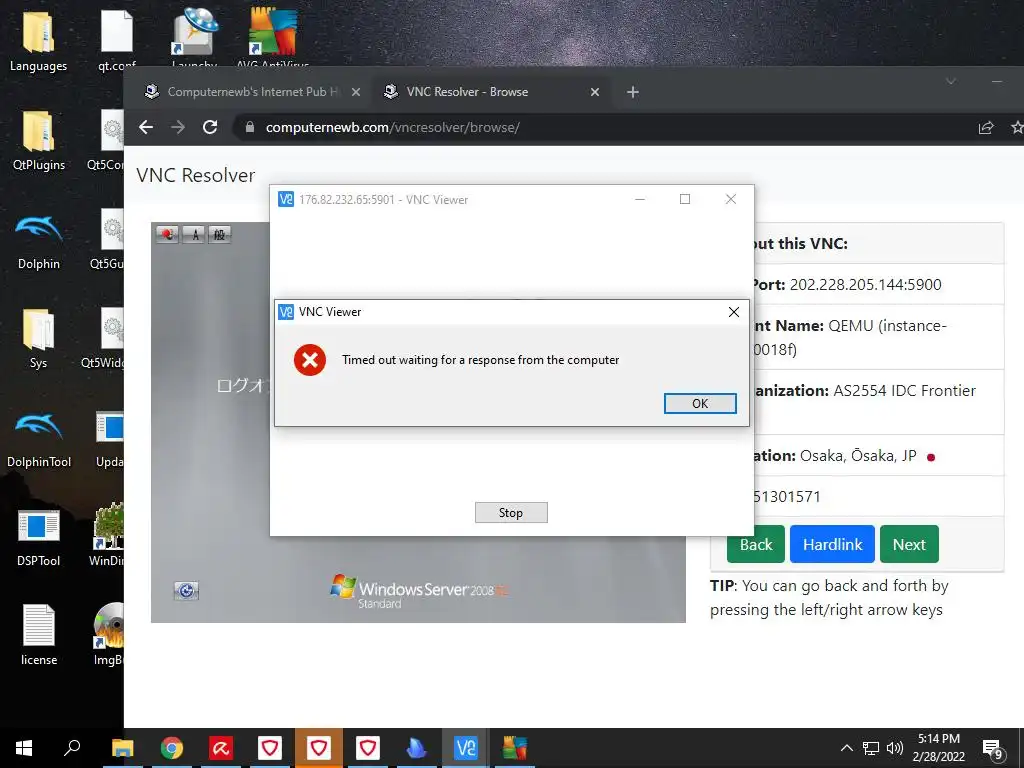The width and height of the screenshot is (1024, 768).
Task: Click the error text "Timed out waiting for a response"
Action: point(480,360)
